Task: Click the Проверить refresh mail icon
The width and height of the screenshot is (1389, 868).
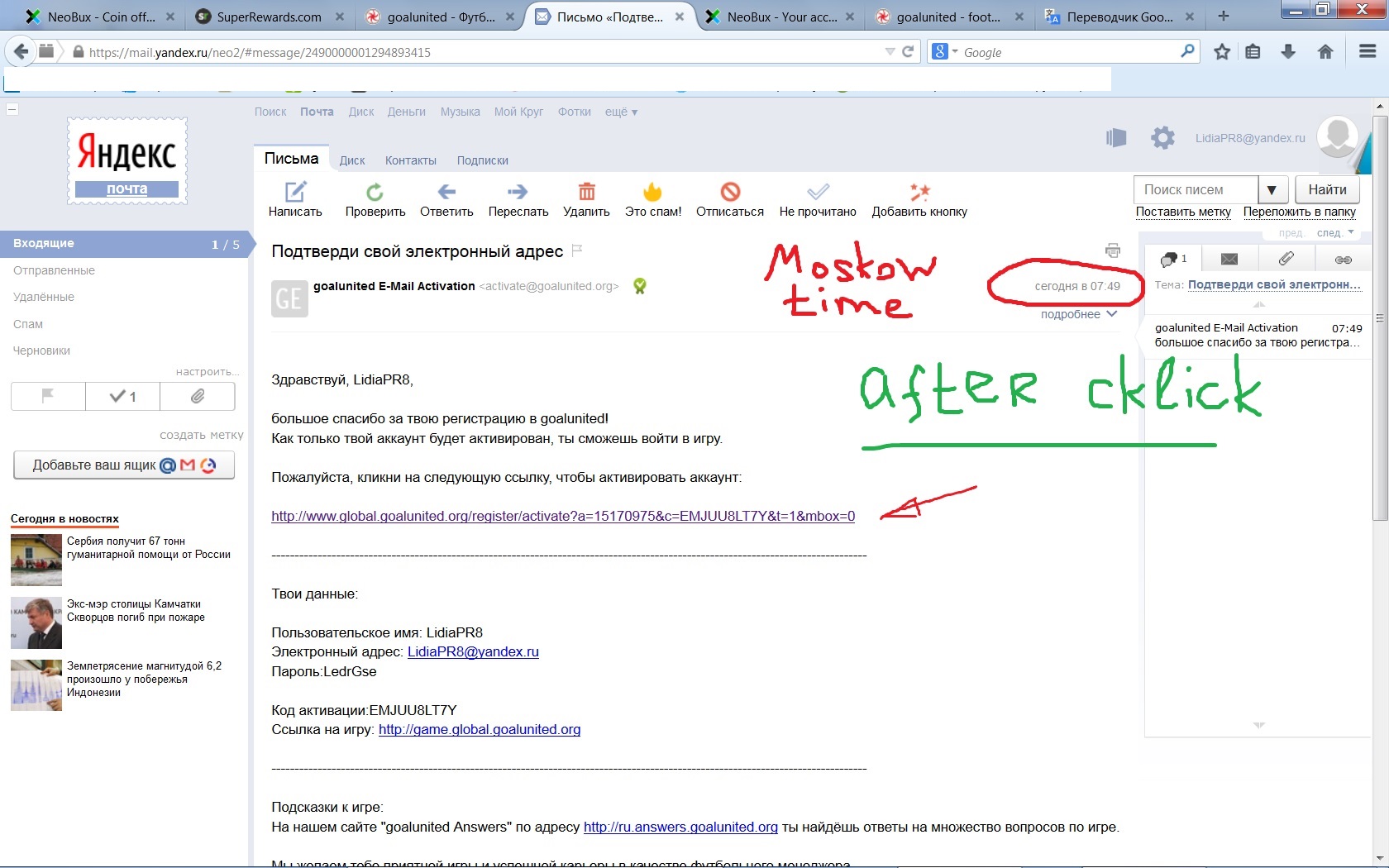Action: pos(375,192)
